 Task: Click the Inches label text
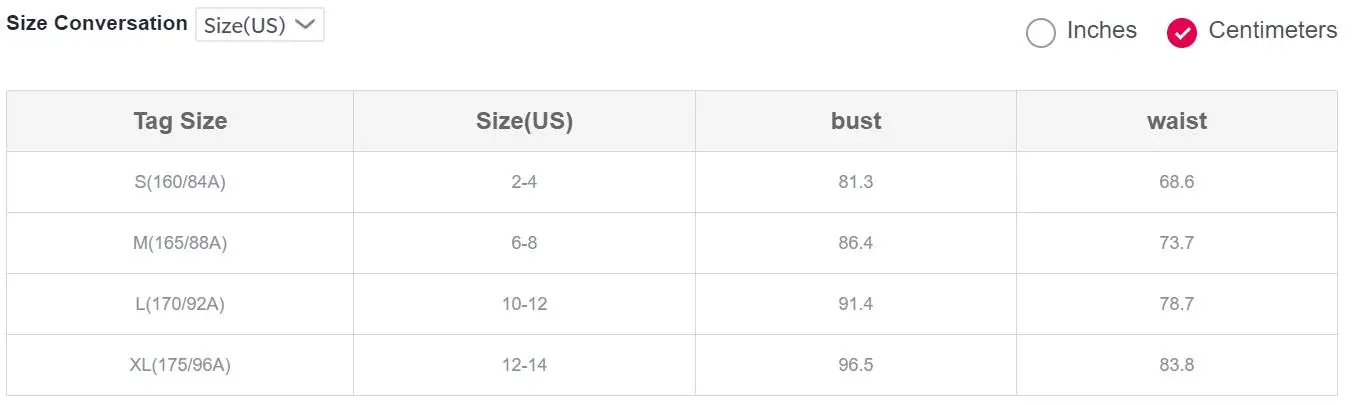click(1101, 31)
